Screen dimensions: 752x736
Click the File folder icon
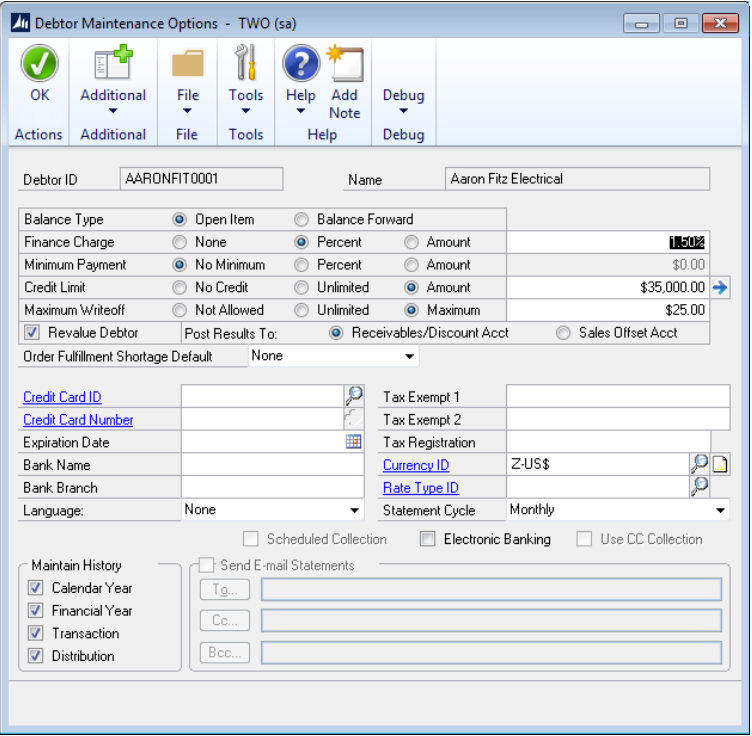click(187, 64)
